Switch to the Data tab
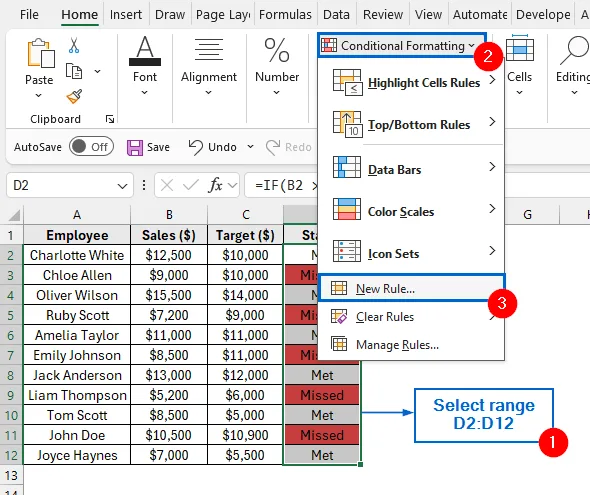Screen dimensions: 590x495 pyautogui.click(x=336, y=15)
